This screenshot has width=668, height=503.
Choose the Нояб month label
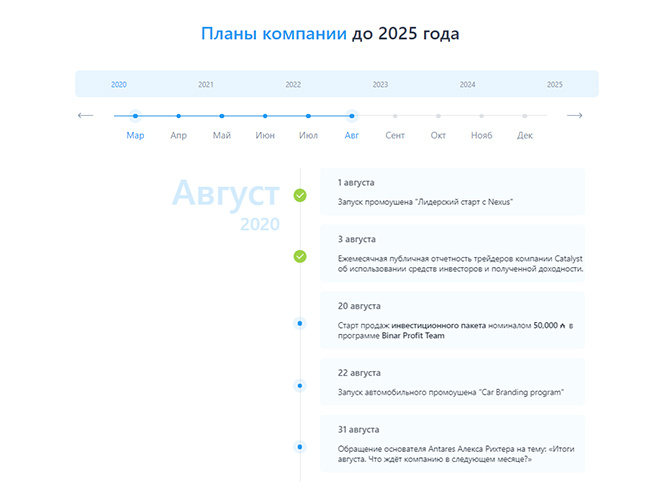pos(481,135)
